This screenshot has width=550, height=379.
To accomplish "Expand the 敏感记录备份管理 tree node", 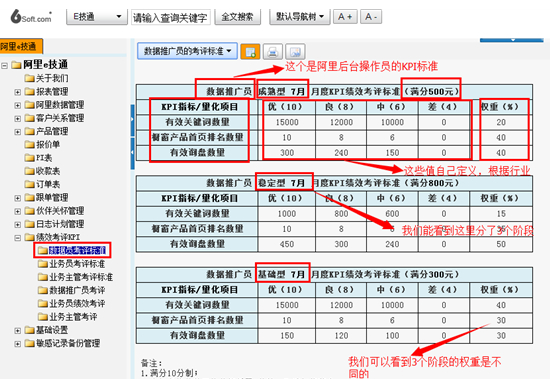I will (x=18, y=344).
